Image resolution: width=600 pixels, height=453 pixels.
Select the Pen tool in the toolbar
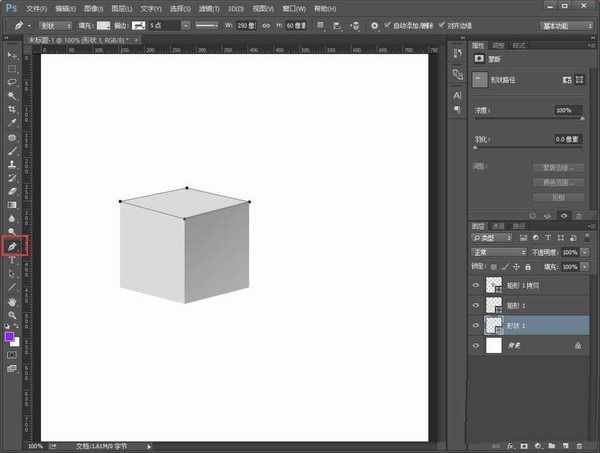[13, 244]
